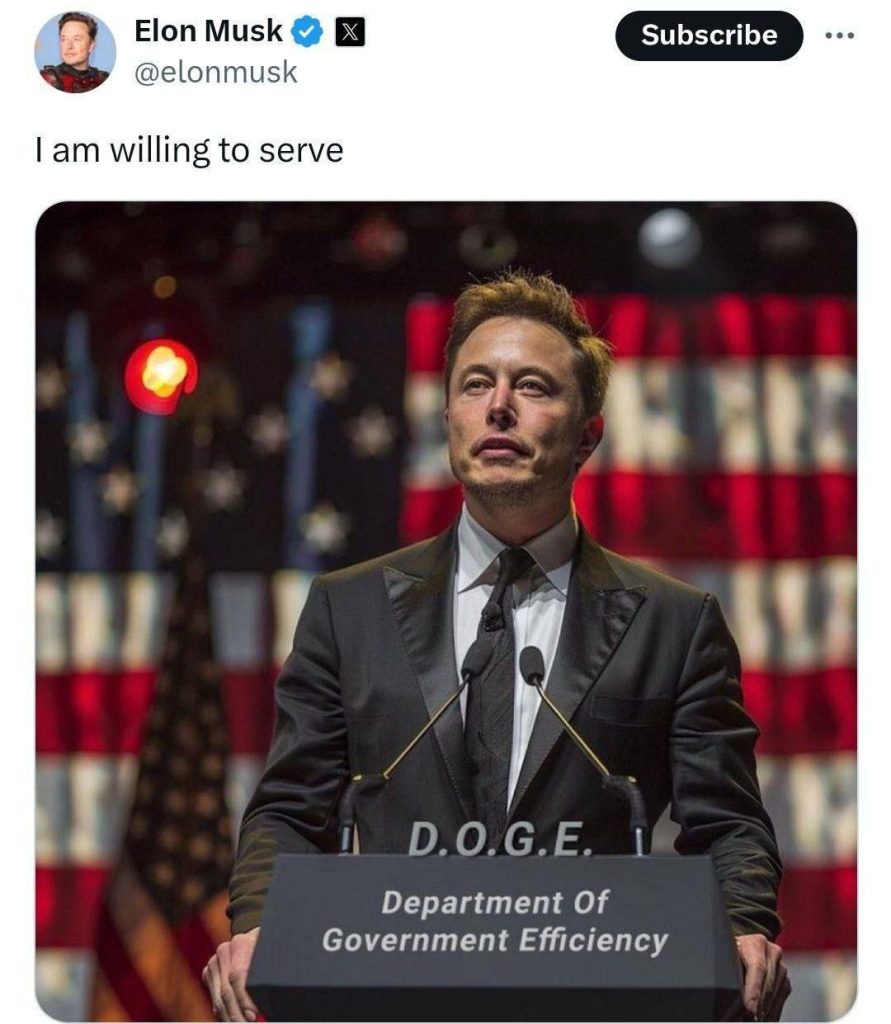Viewport: 891px width, 1024px height.
Task: Open the @elonmusk handle link
Action: [x=216, y=72]
